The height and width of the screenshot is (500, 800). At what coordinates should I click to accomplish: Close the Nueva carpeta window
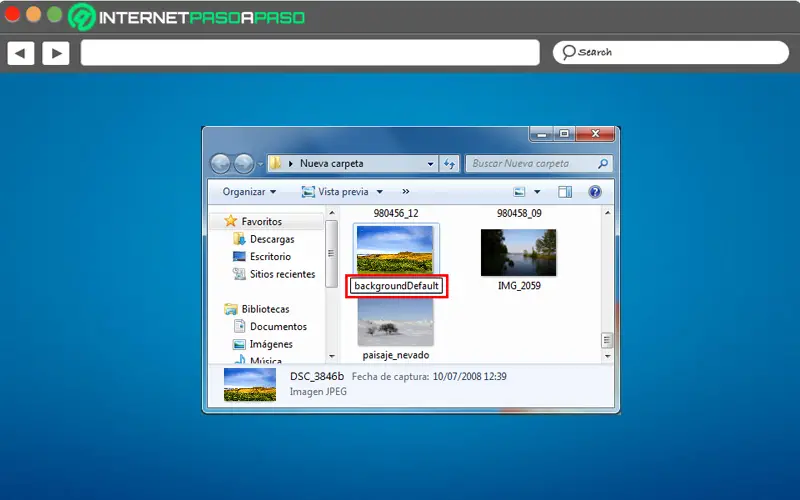click(595, 134)
